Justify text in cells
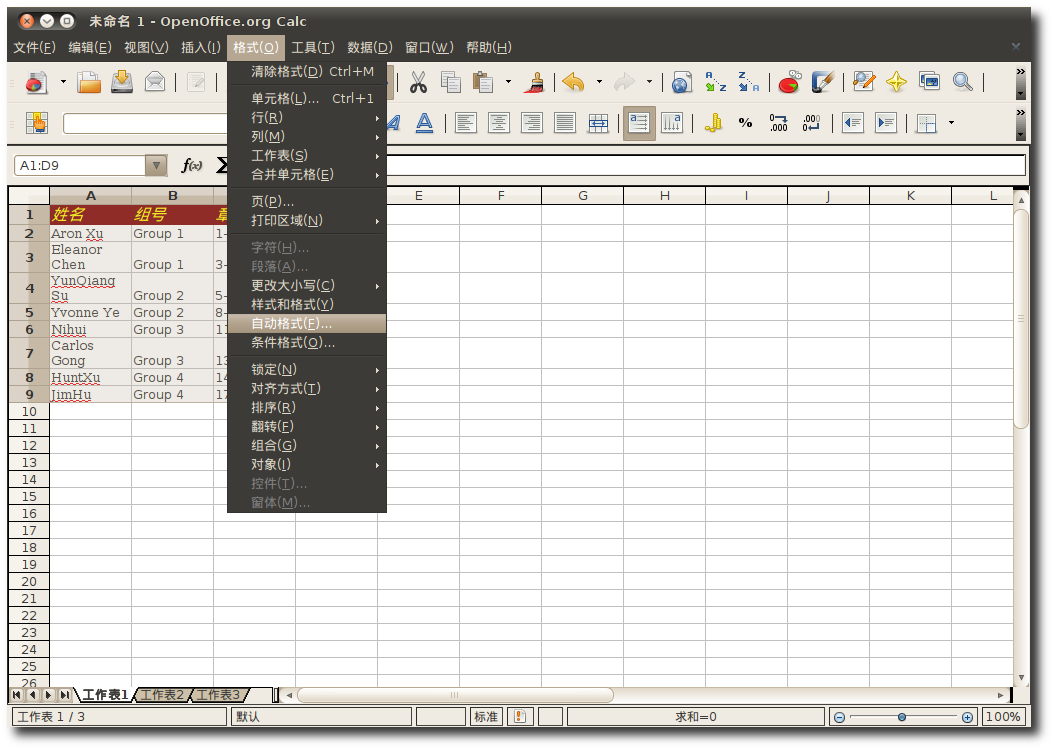The image size is (1054, 750). pos(565,123)
